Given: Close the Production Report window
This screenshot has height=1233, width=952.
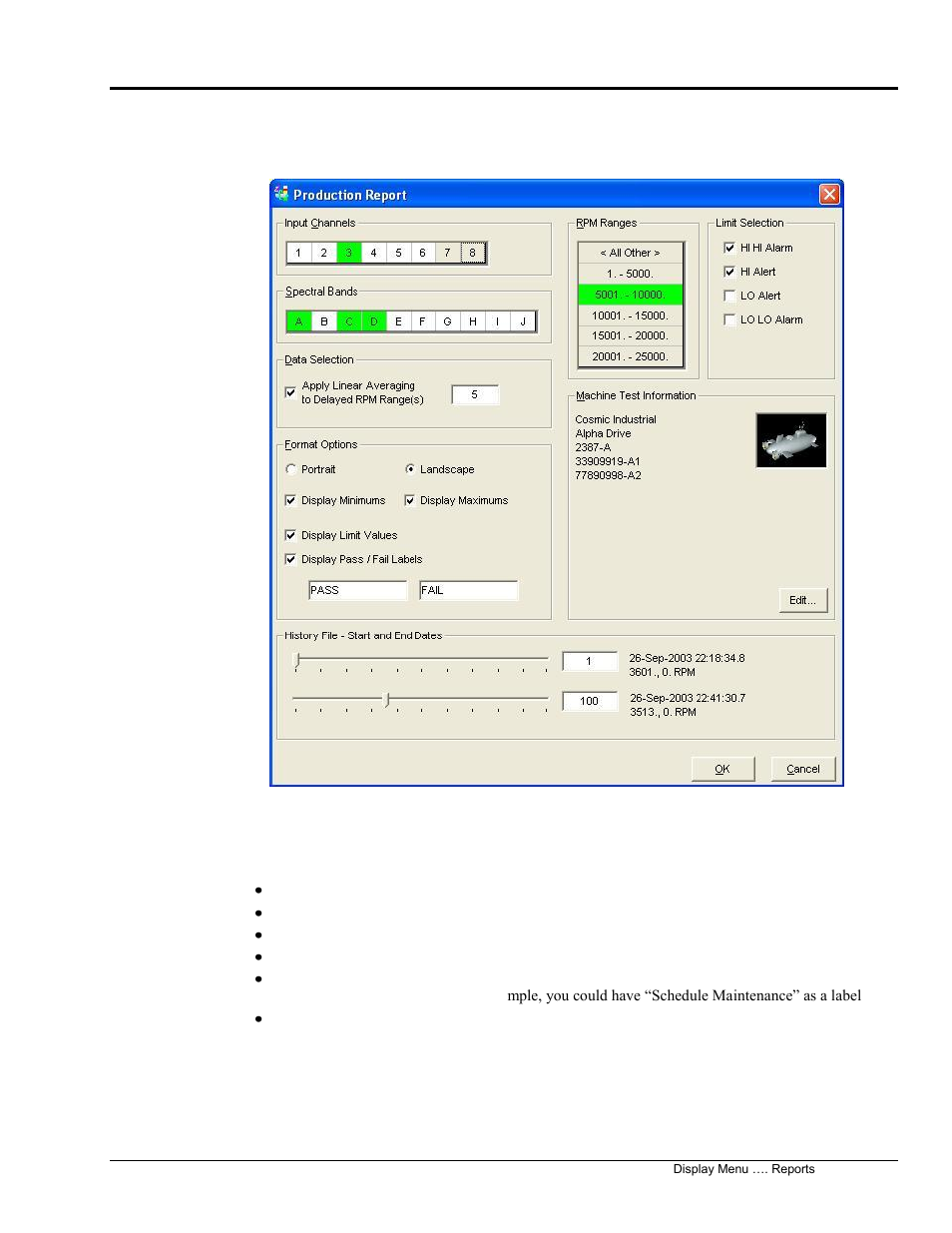Looking at the screenshot, I should click(829, 195).
